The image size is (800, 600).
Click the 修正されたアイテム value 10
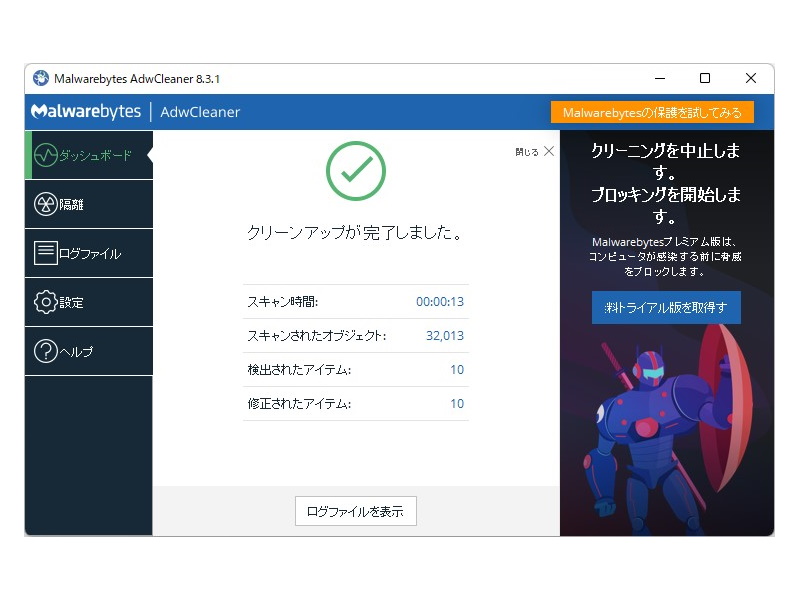pos(457,404)
